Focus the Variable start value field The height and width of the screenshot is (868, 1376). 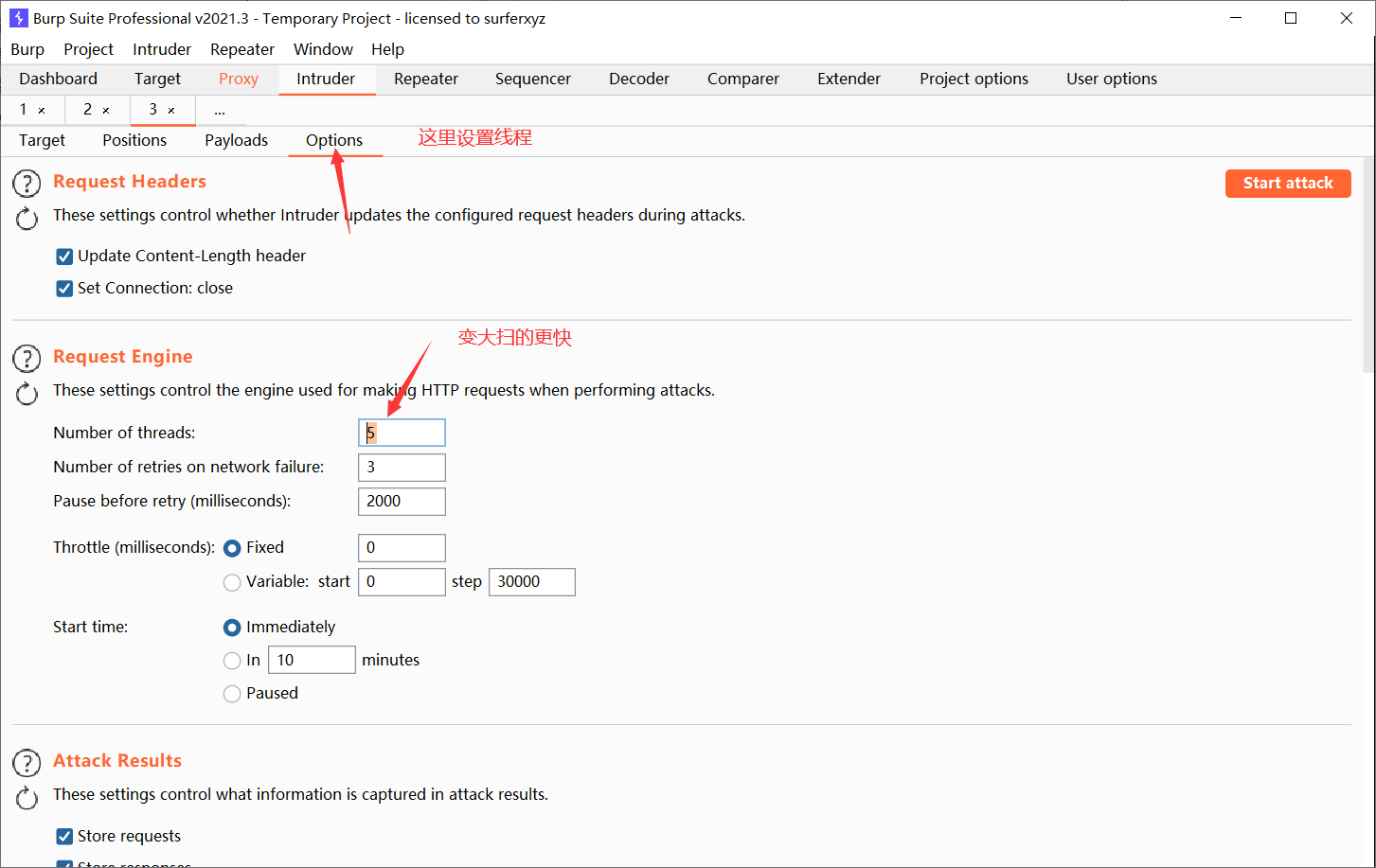coord(402,582)
